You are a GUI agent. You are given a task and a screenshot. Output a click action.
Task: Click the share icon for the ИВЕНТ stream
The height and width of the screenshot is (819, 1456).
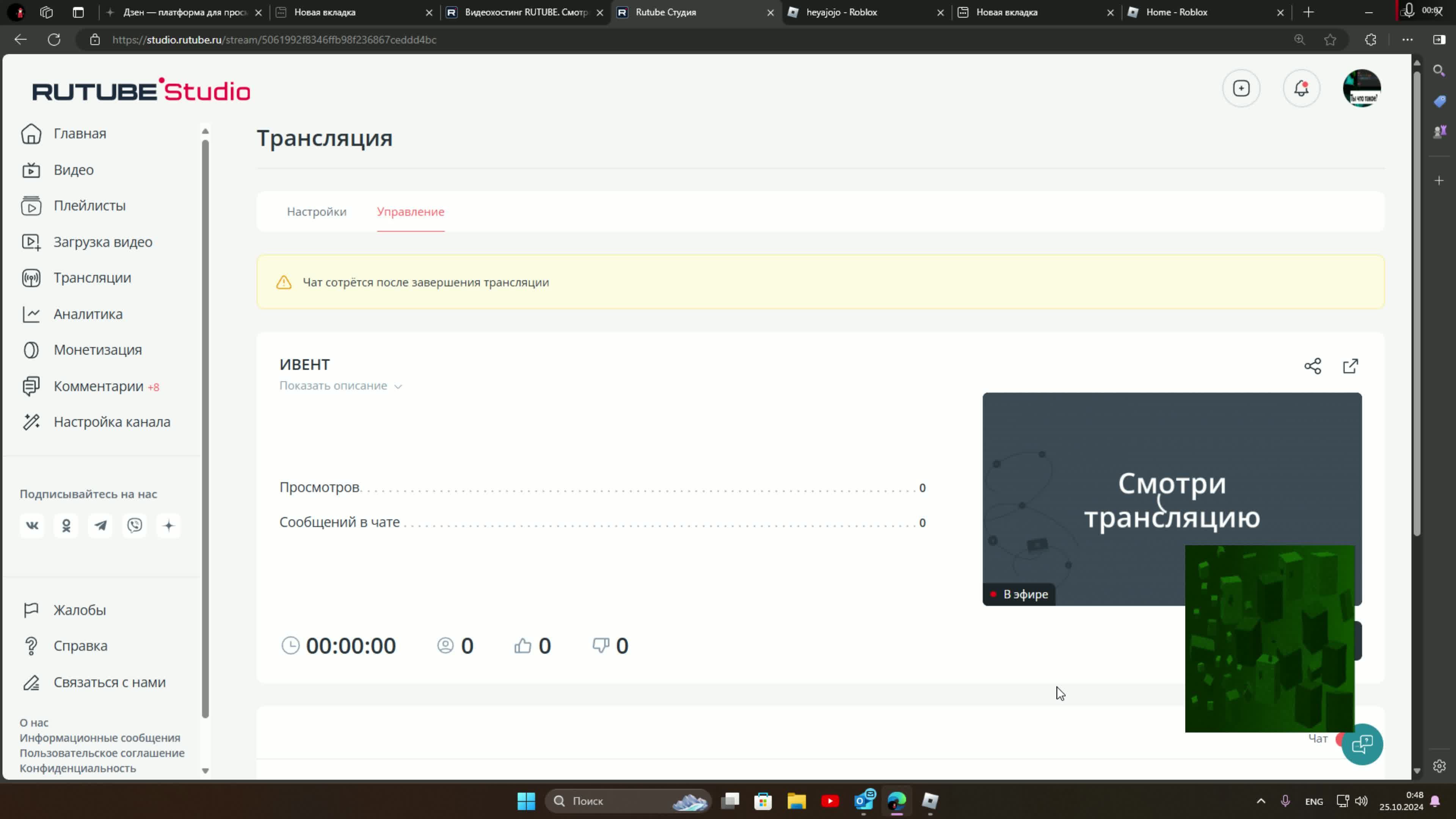(1312, 366)
